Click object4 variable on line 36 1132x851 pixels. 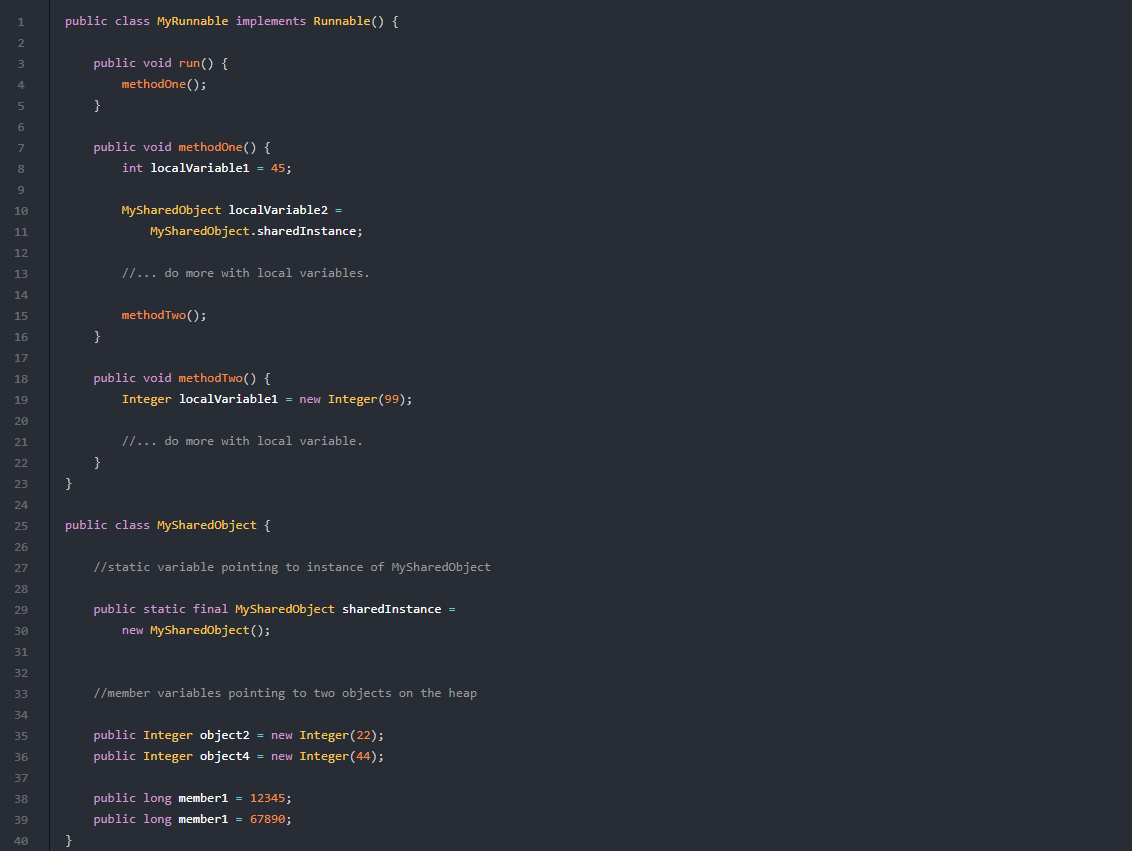(x=225, y=756)
